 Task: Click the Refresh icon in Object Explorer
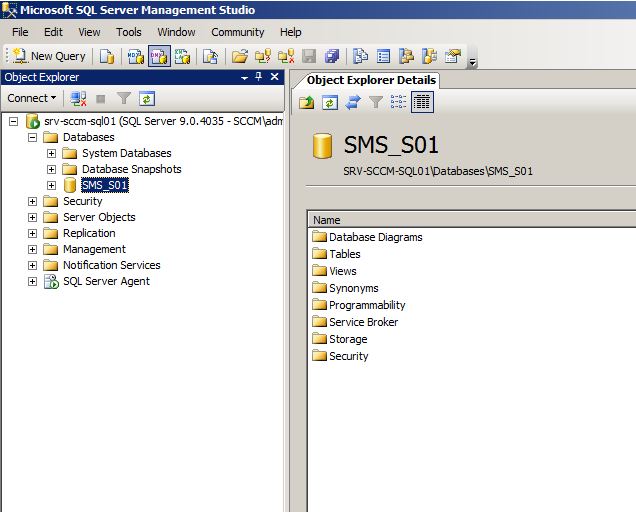tap(147, 99)
